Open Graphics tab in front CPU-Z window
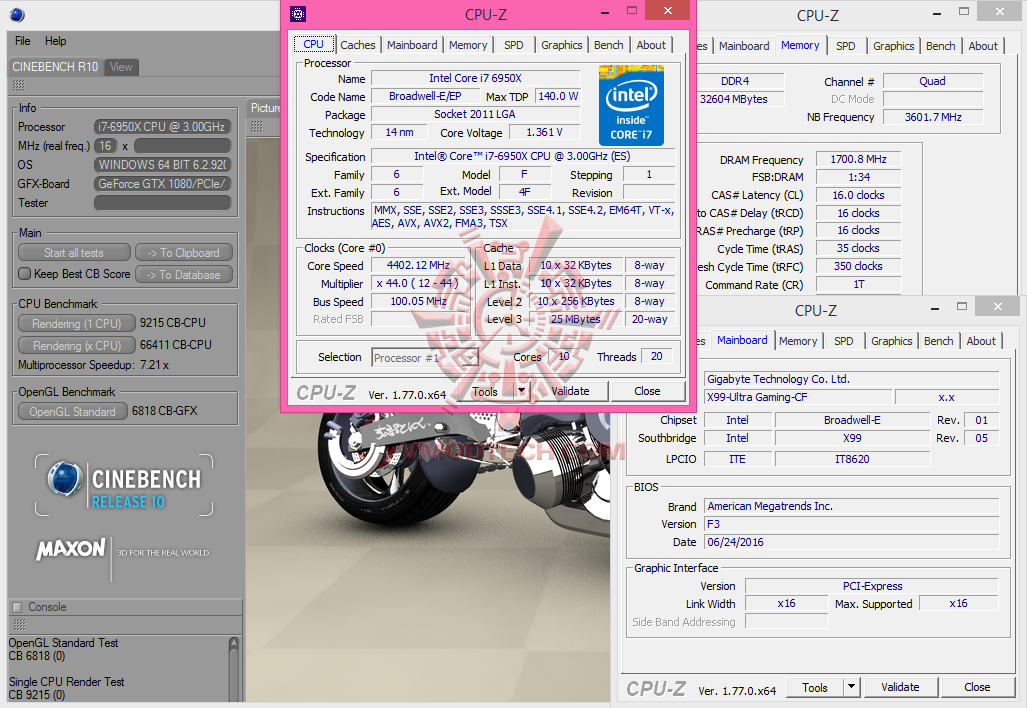Screen dimensions: 1027x708 tap(562, 45)
